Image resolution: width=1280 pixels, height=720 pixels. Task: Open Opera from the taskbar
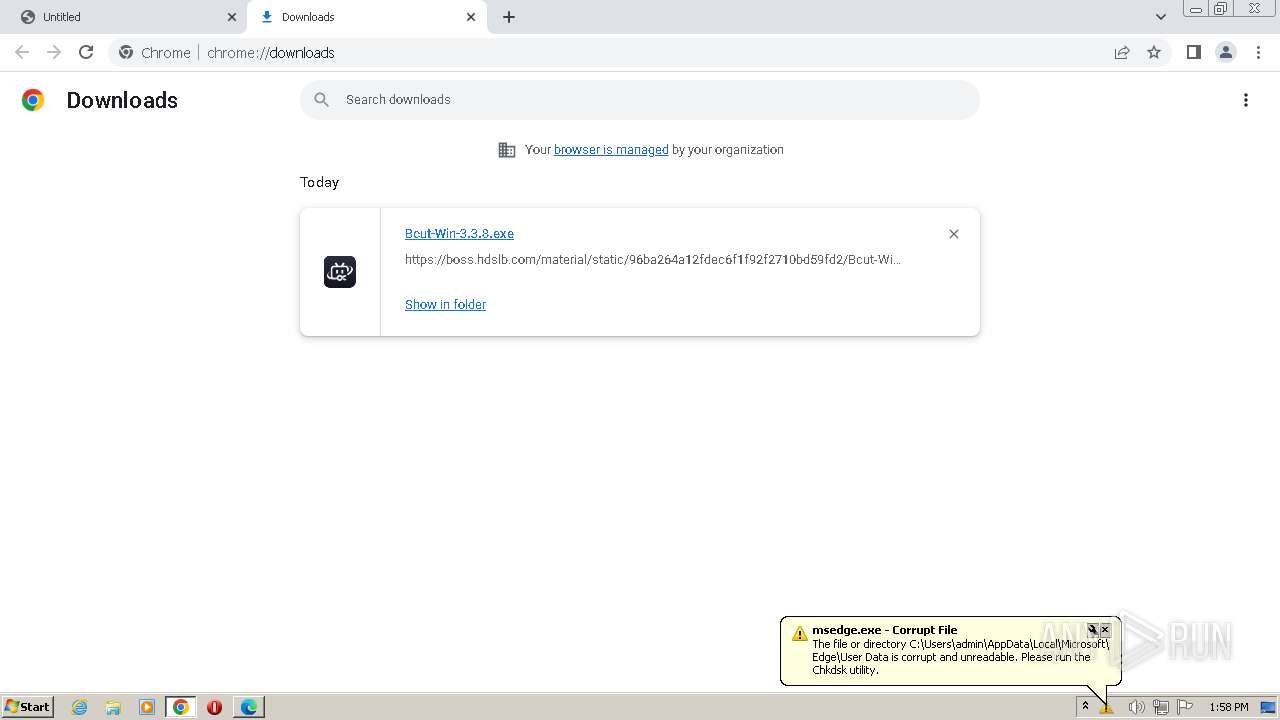point(214,707)
